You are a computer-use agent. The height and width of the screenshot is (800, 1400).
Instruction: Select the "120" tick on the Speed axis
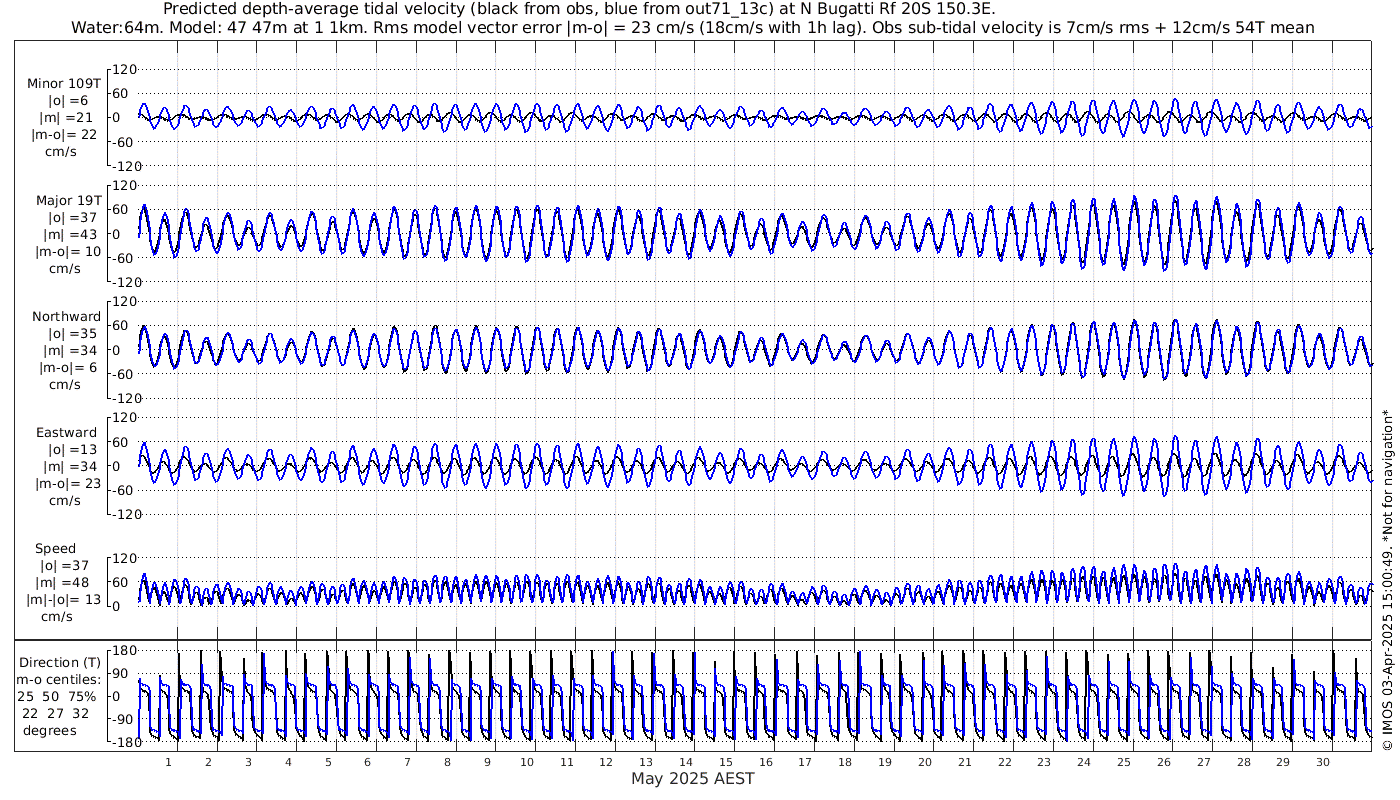click(124, 558)
